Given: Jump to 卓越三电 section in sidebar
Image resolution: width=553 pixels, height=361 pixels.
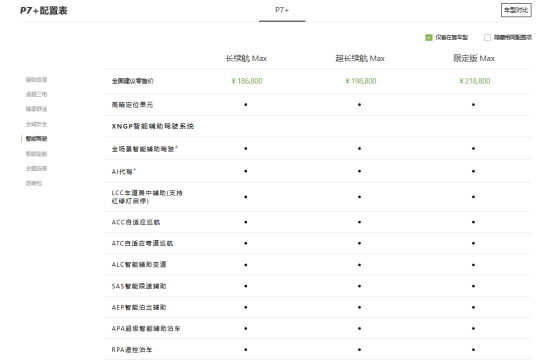Looking at the screenshot, I should pyautogui.click(x=36, y=94).
